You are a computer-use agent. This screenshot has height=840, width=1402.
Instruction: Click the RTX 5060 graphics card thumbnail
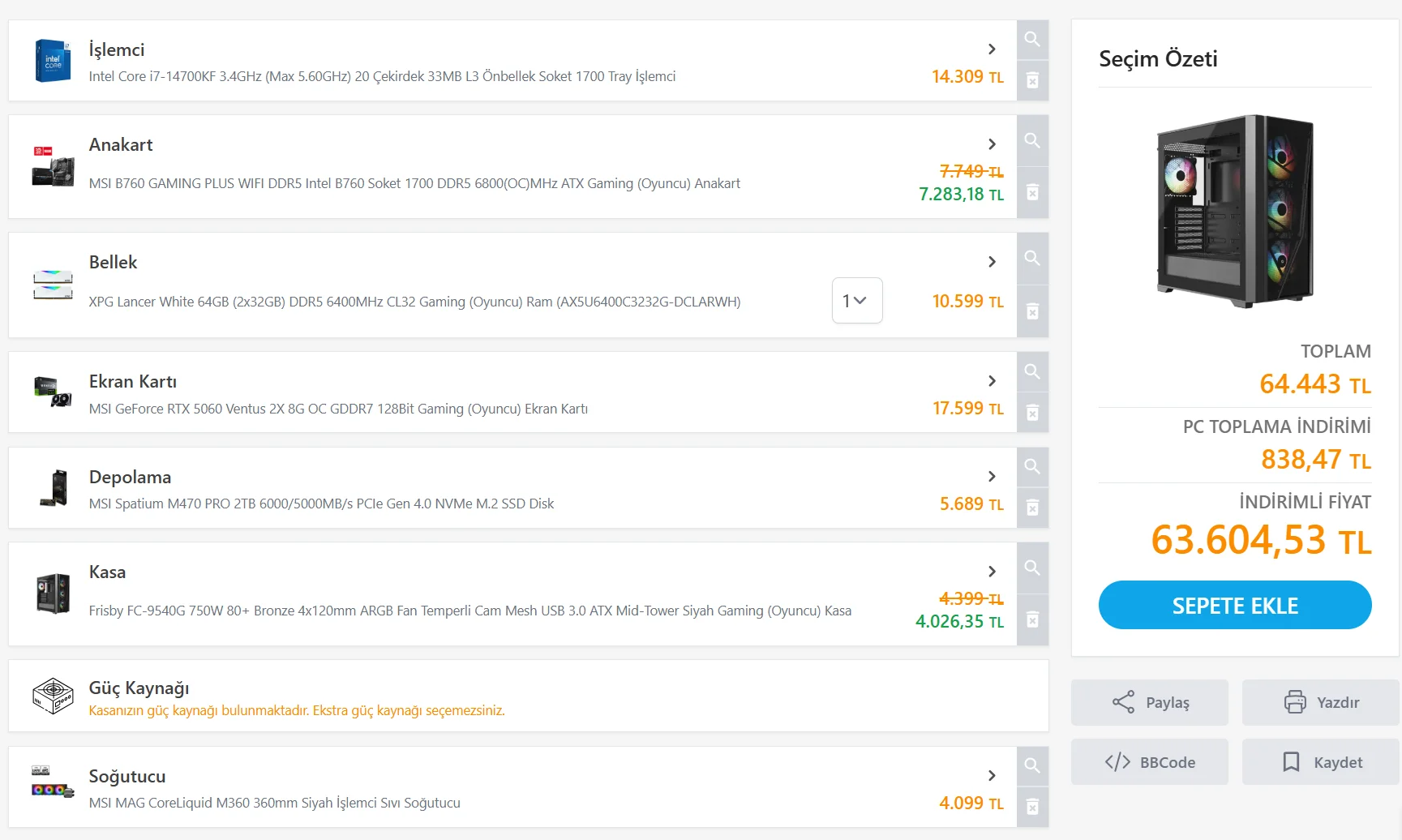coord(53,392)
